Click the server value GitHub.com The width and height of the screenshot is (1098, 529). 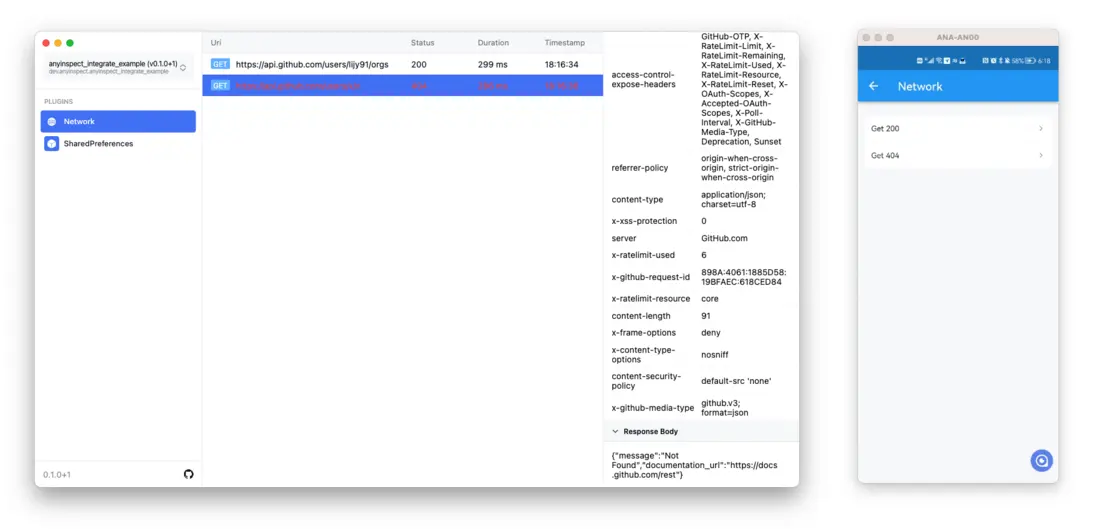pos(724,238)
